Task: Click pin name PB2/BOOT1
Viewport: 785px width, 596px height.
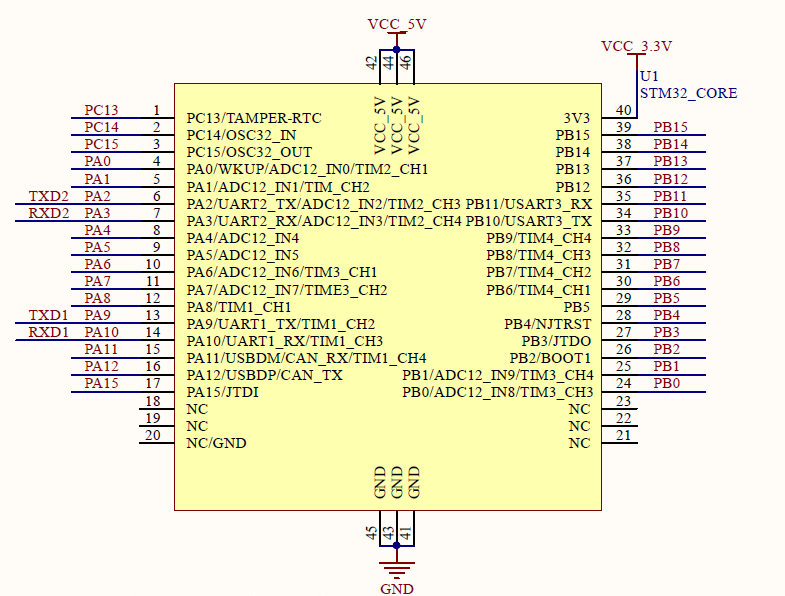Action: click(x=550, y=358)
